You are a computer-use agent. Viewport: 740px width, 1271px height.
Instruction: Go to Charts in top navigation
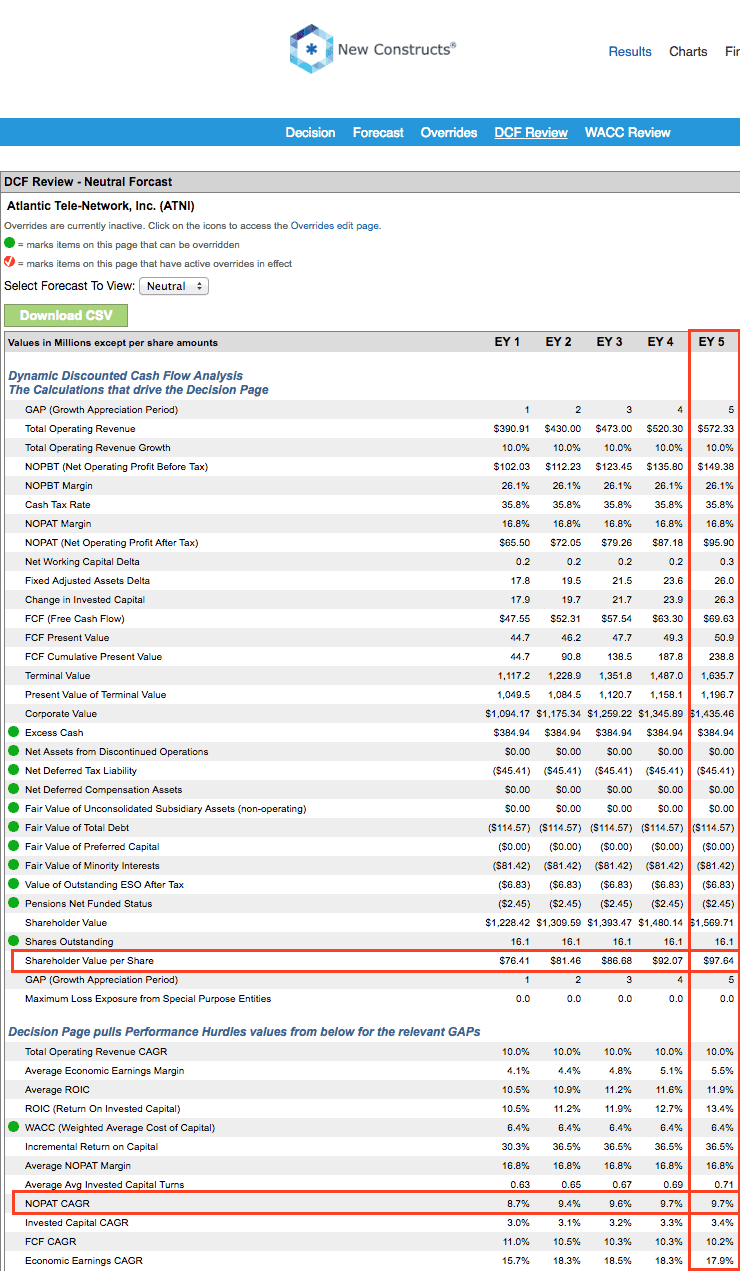688,51
